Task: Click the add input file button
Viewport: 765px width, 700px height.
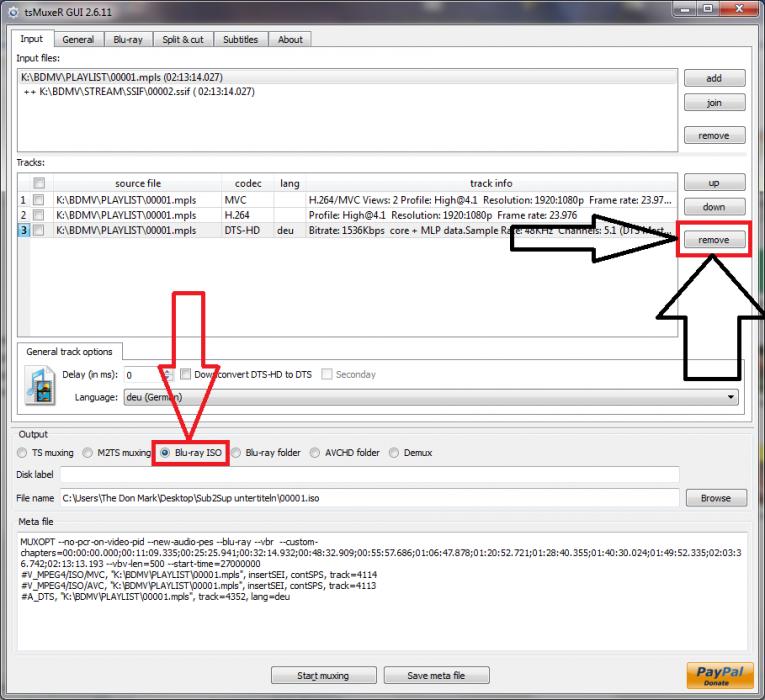Action: (x=714, y=78)
